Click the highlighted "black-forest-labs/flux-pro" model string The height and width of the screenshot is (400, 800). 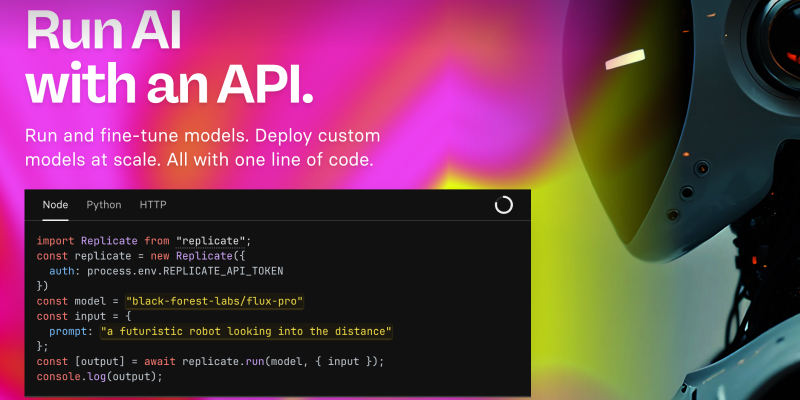215,302
